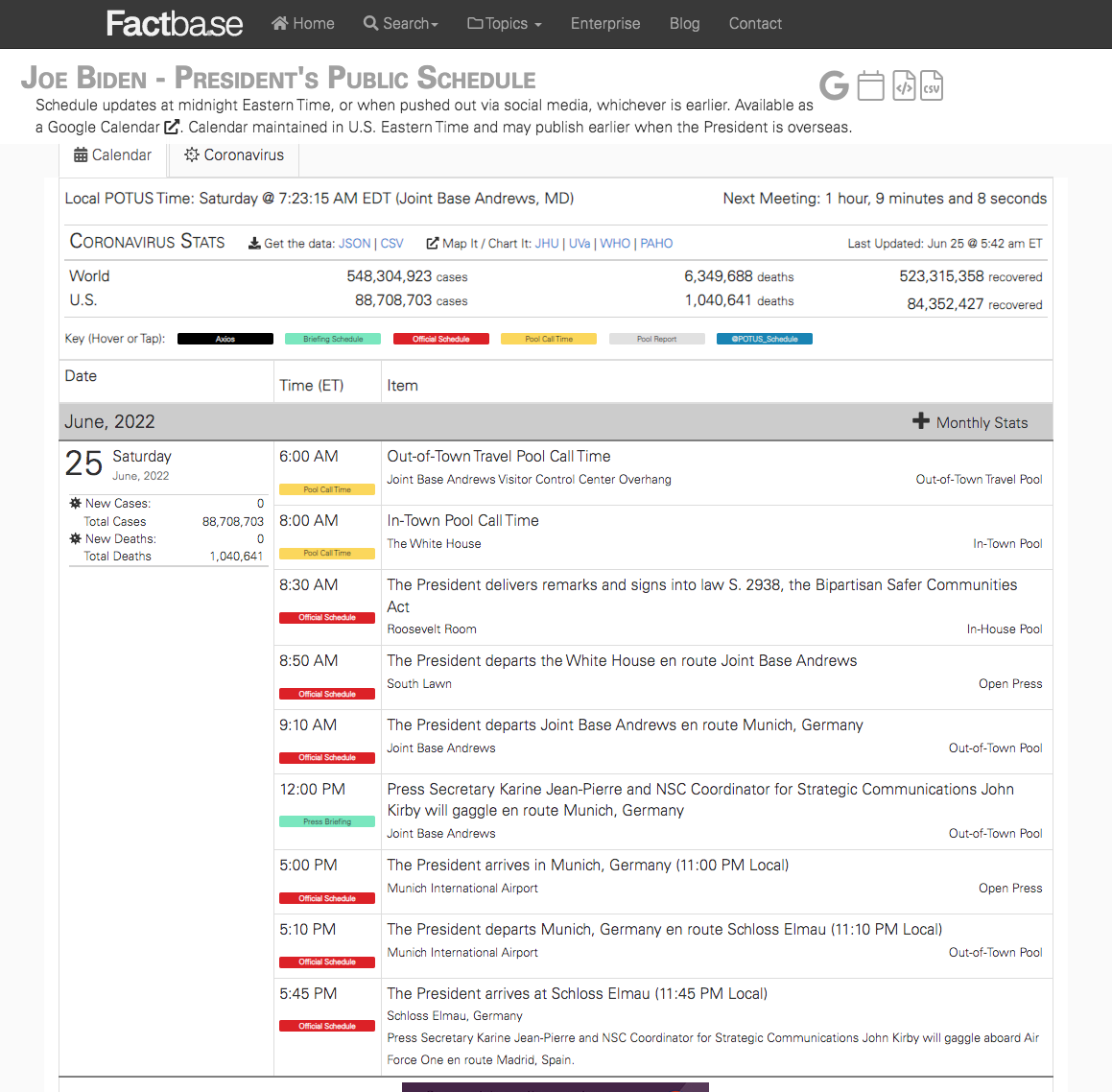Click the Axios black key swatch
The height and width of the screenshot is (1092, 1112).
point(225,339)
